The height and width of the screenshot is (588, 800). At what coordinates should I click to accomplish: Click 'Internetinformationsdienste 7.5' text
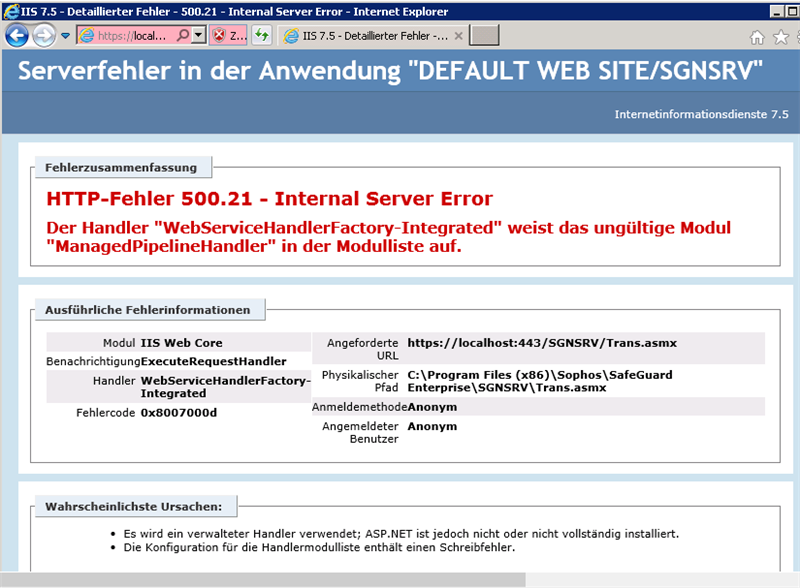click(x=701, y=114)
